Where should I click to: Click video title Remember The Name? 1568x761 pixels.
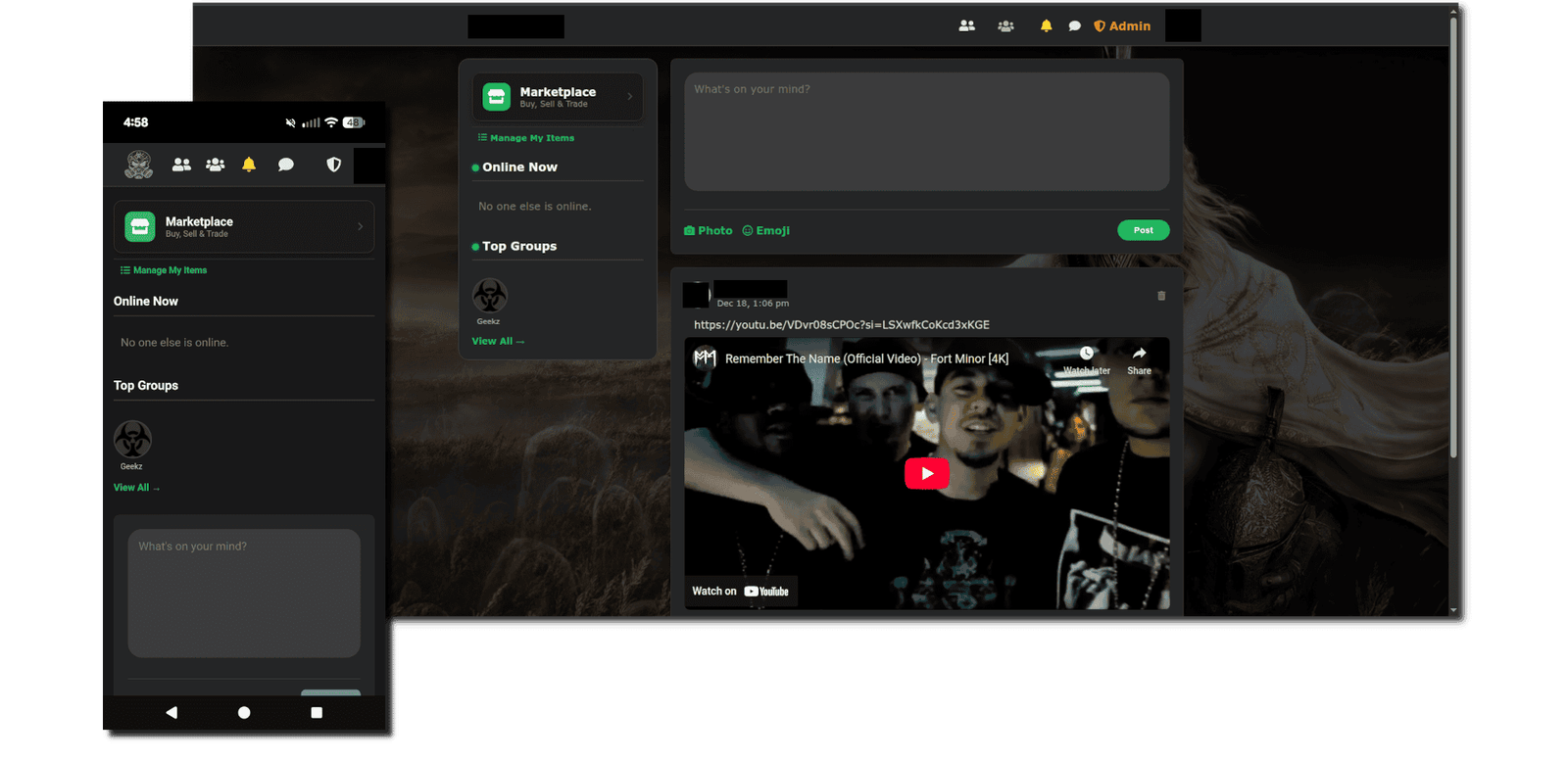point(866,358)
